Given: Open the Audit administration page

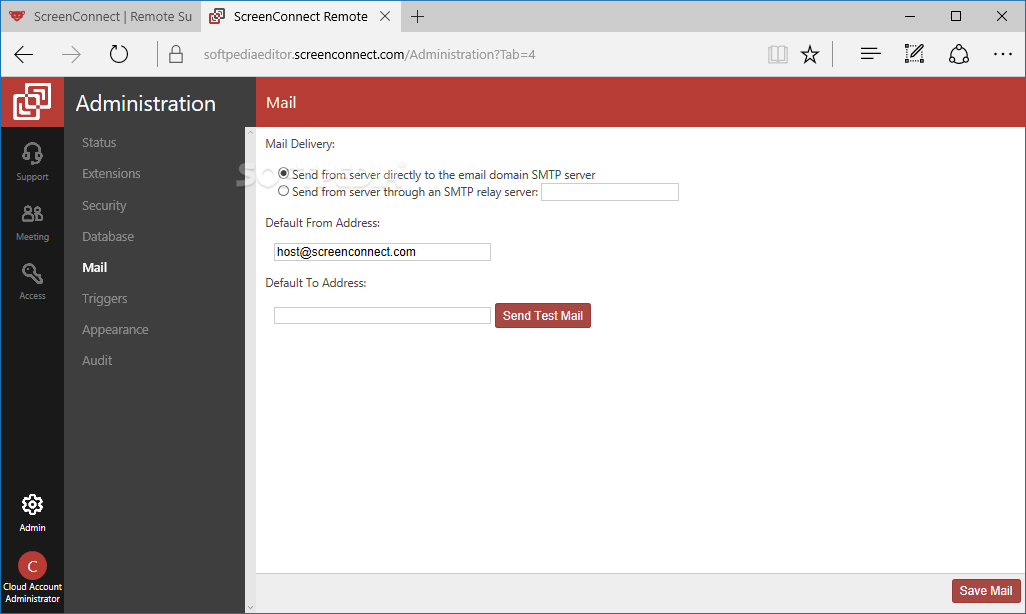Looking at the screenshot, I should [x=97, y=361].
